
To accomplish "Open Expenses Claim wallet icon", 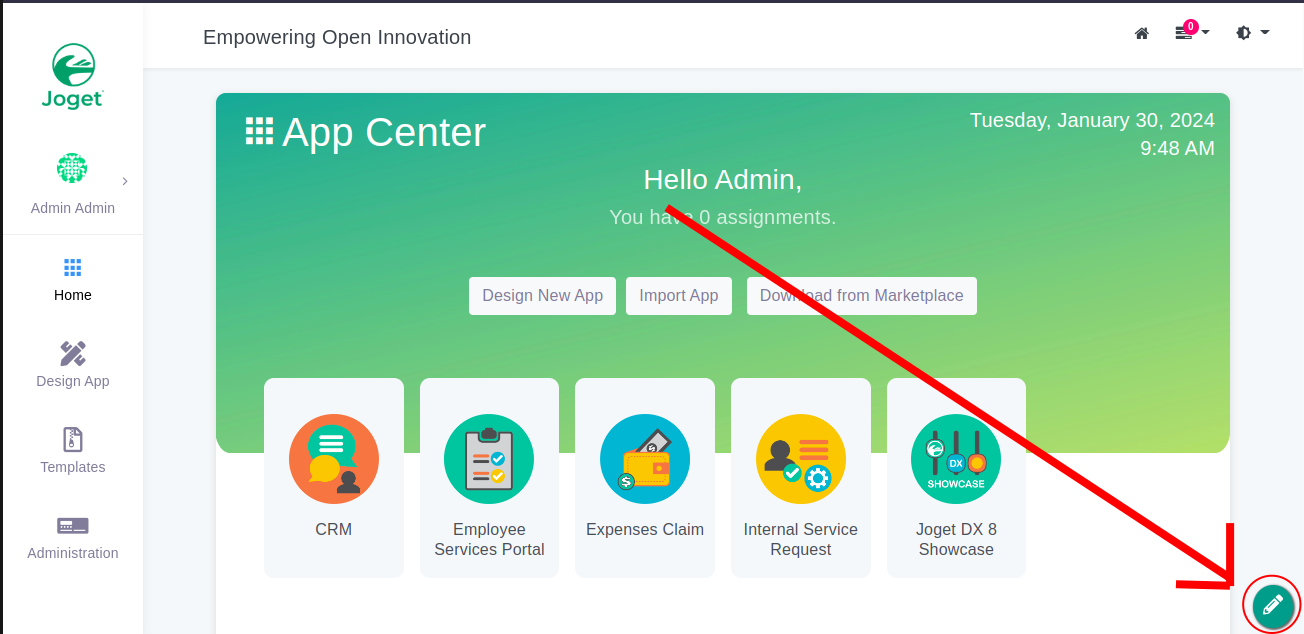I will point(645,459).
